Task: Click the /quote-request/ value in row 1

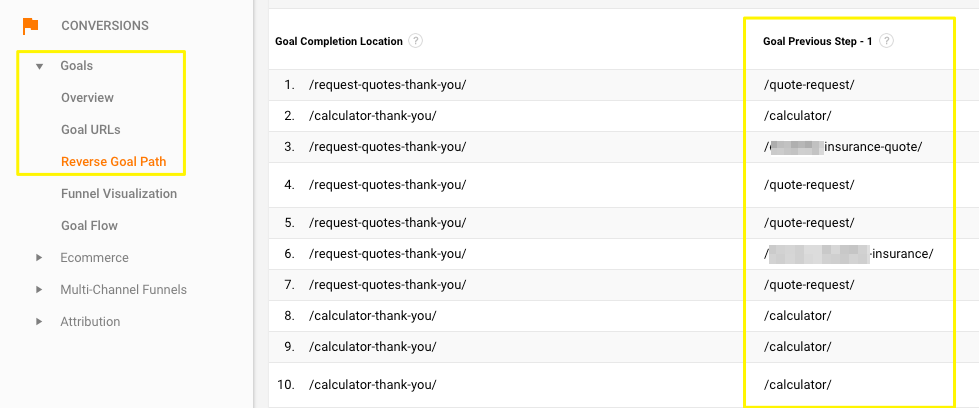Action: click(809, 85)
